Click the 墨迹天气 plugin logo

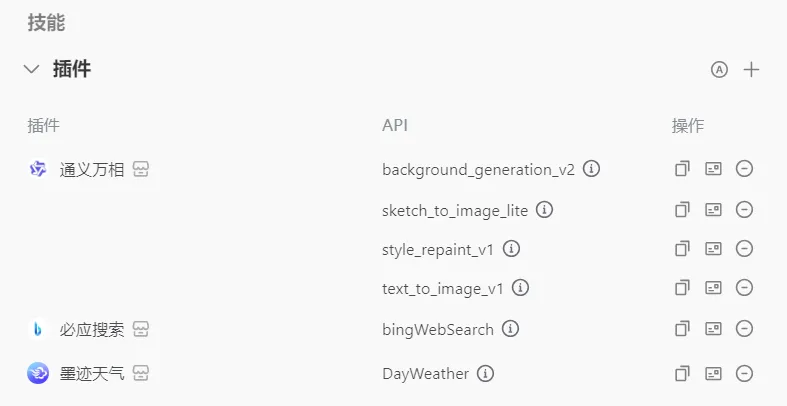(38, 373)
